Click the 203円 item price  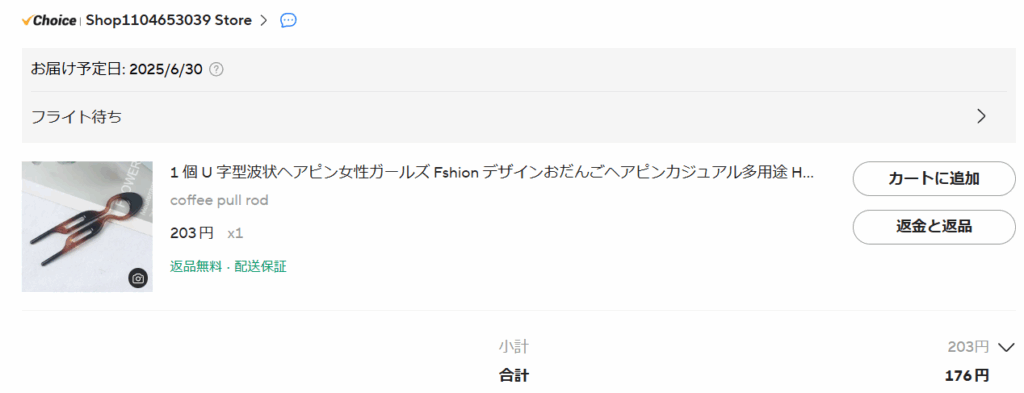pos(192,233)
